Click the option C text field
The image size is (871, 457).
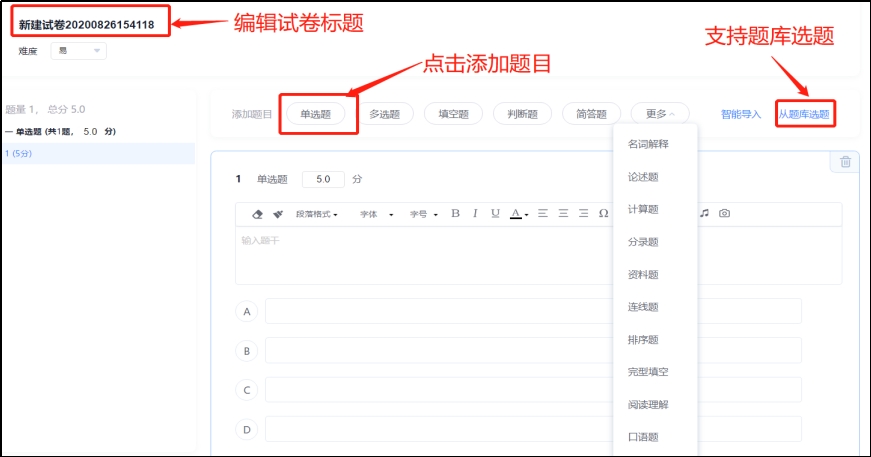pyautogui.click(x=533, y=390)
